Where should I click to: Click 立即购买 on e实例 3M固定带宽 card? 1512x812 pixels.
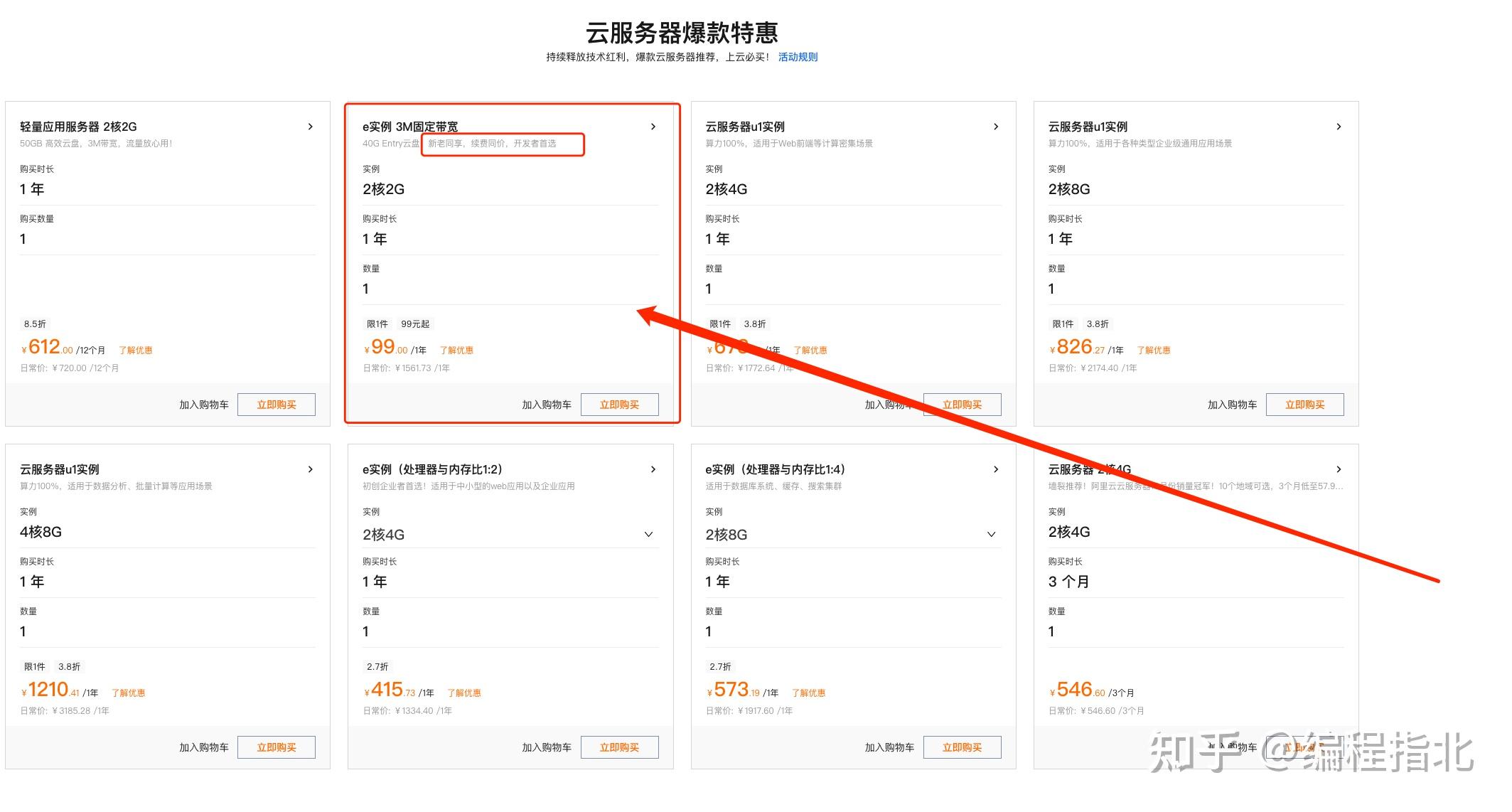(x=619, y=405)
